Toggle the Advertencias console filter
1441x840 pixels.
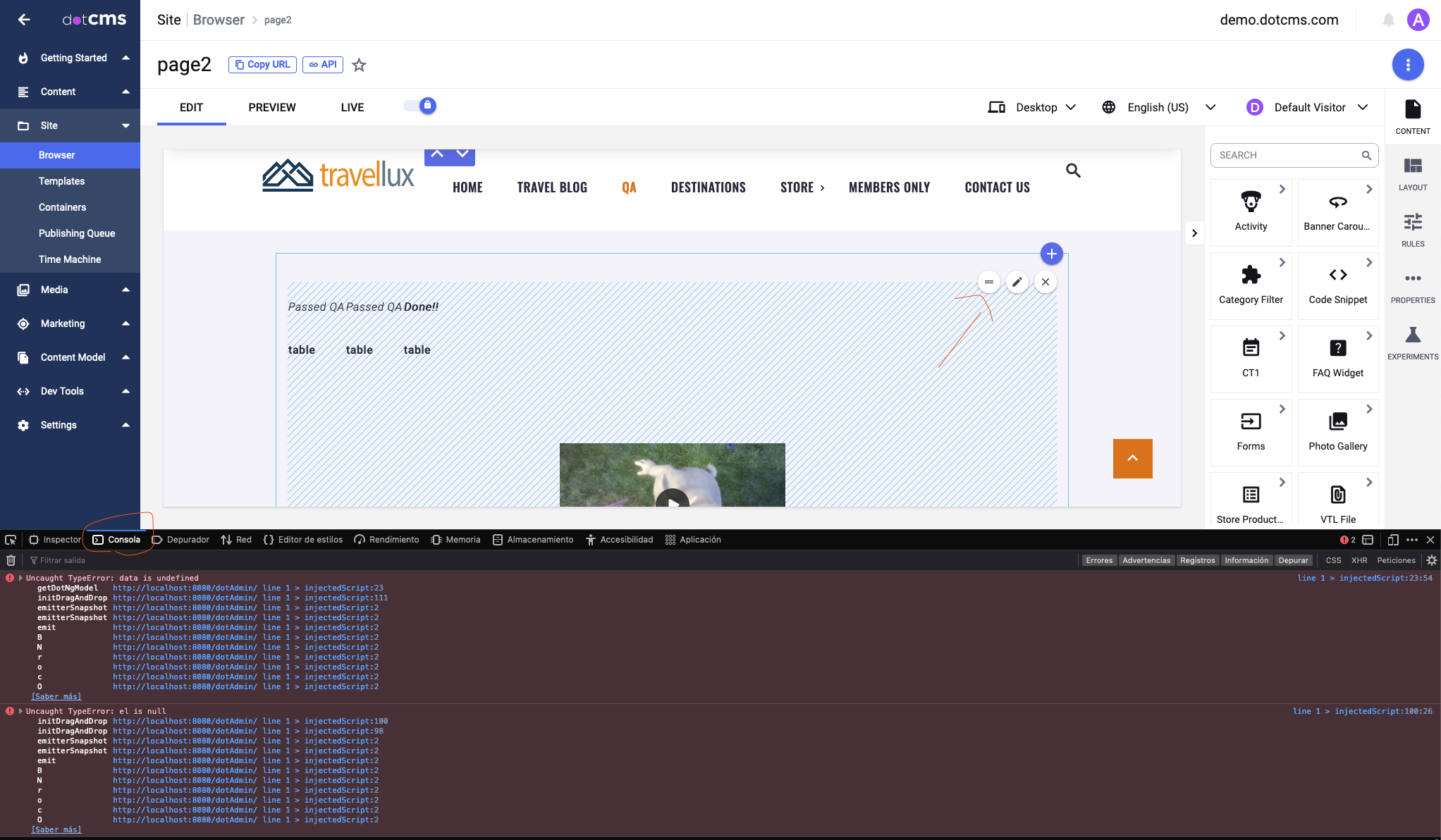coord(1146,560)
